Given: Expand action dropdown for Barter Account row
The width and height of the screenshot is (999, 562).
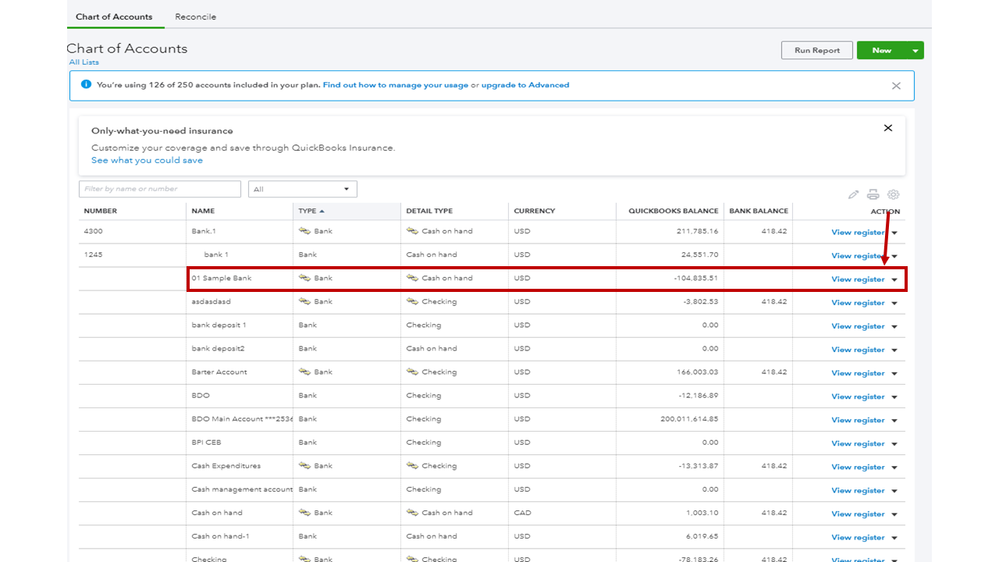Looking at the screenshot, I should [x=895, y=374].
